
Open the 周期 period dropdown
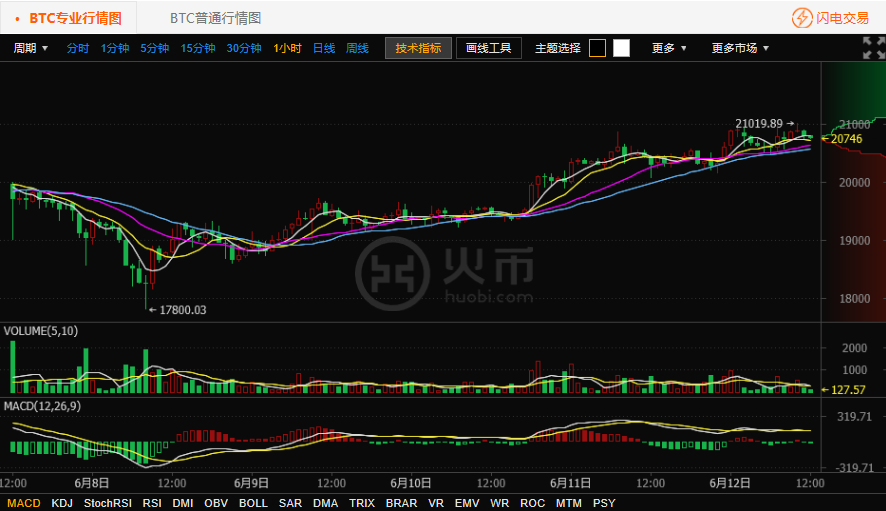pyautogui.click(x=30, y=48)
